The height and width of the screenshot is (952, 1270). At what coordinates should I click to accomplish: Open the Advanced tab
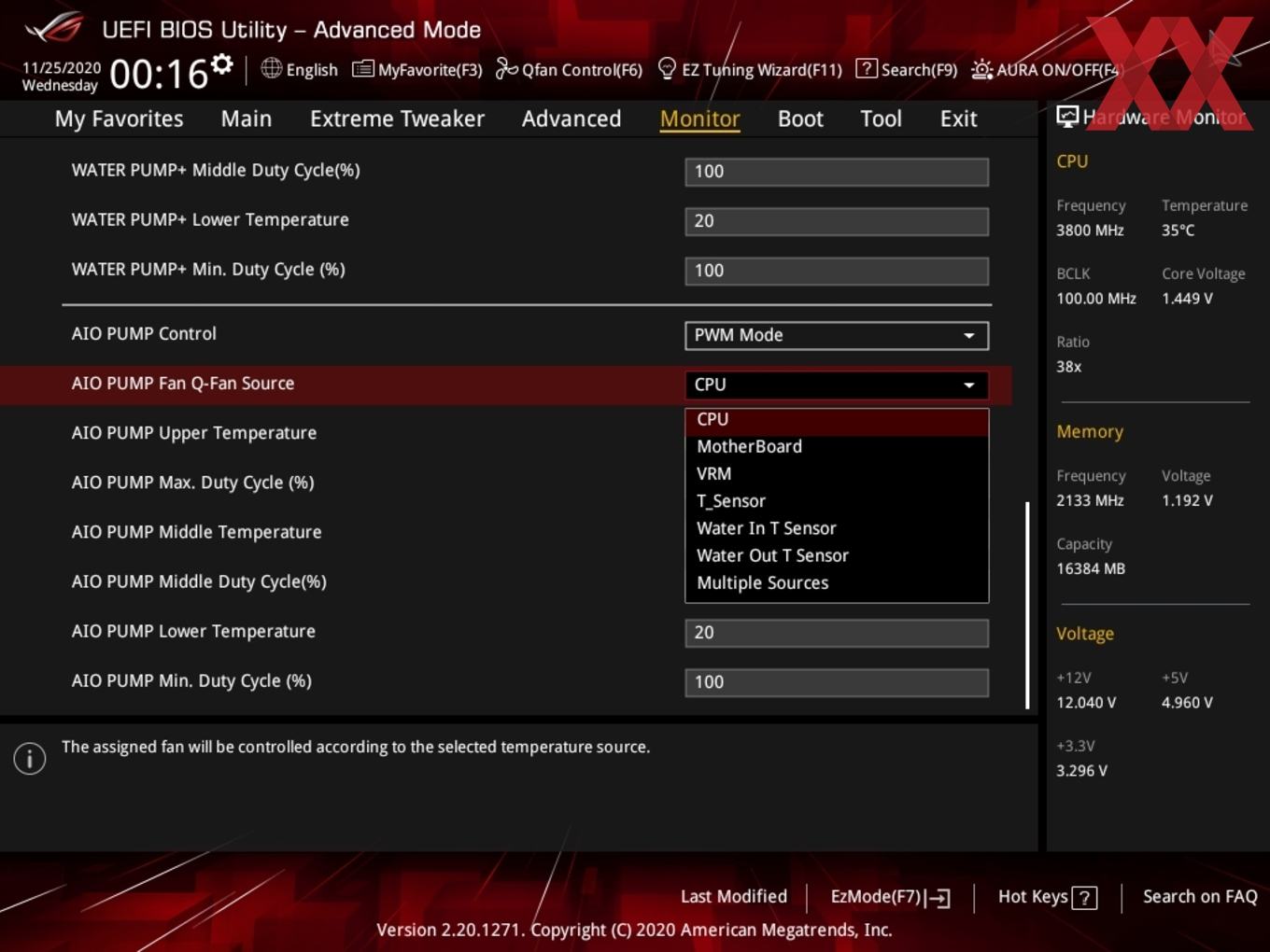(x=571, y=119)
